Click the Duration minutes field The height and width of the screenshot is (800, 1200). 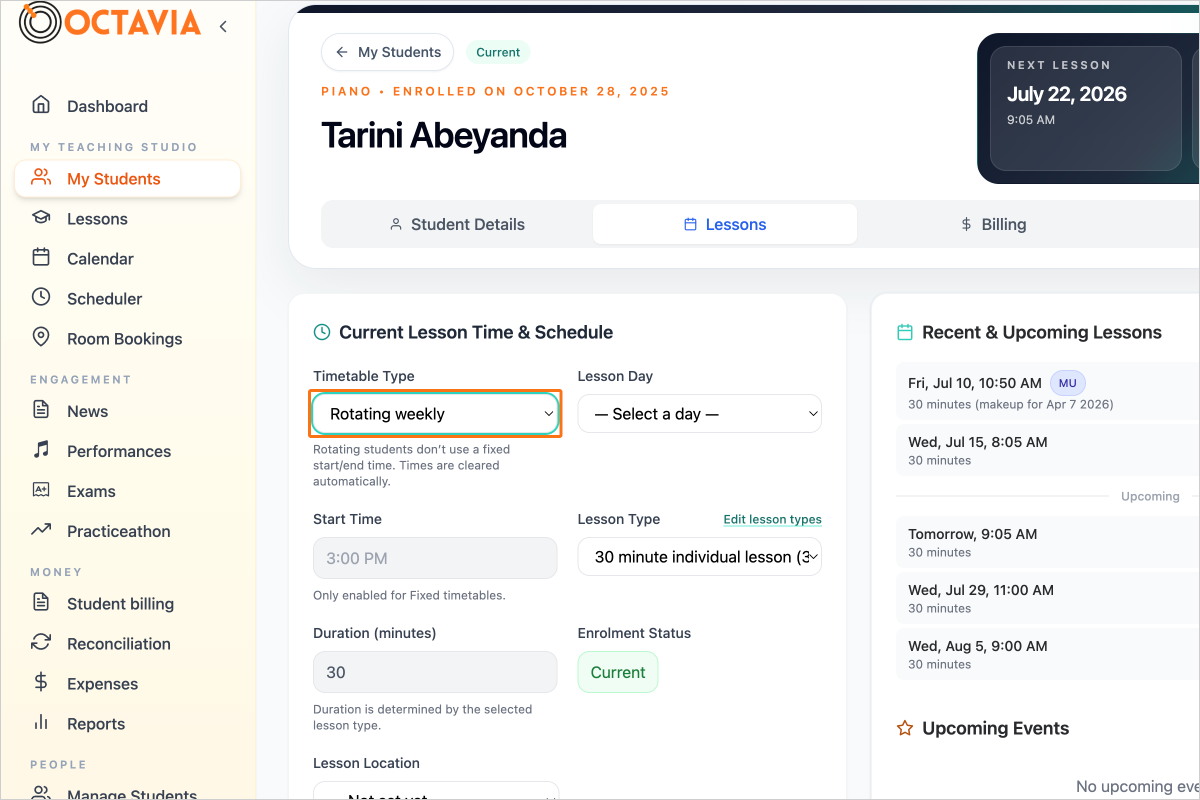coord(435,672)
